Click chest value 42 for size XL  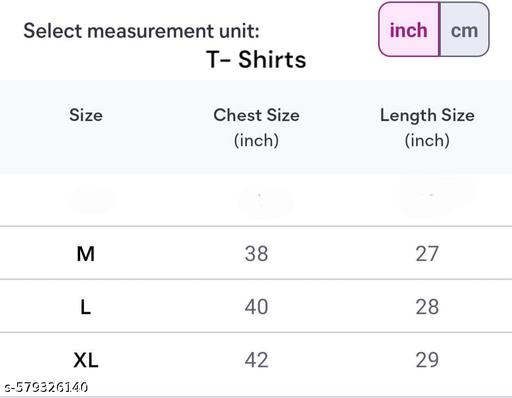[x=256, y=360]
